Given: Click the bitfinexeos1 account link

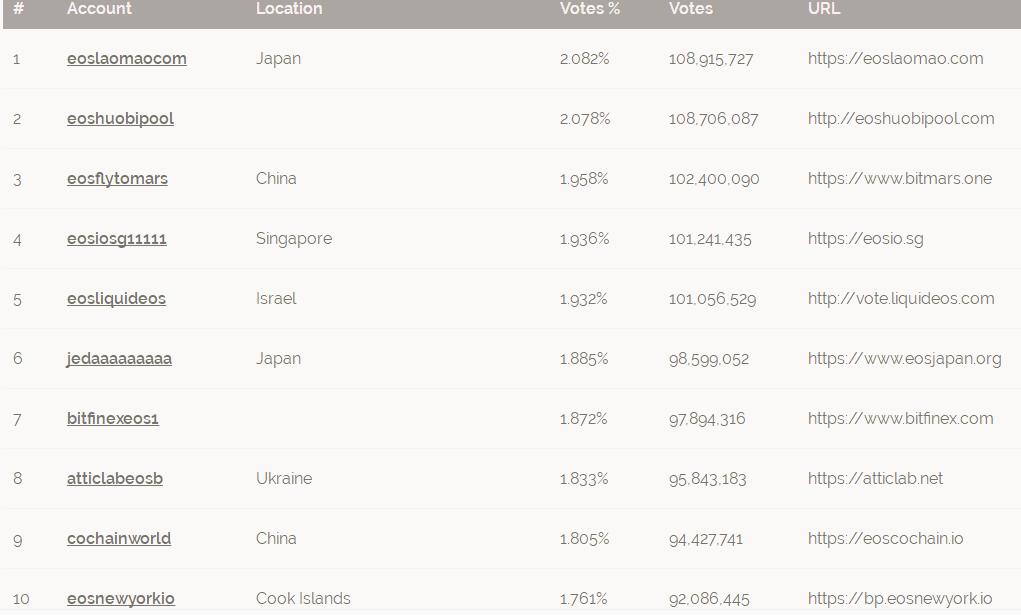Looking at the screenshot, I should click(113, 418).
